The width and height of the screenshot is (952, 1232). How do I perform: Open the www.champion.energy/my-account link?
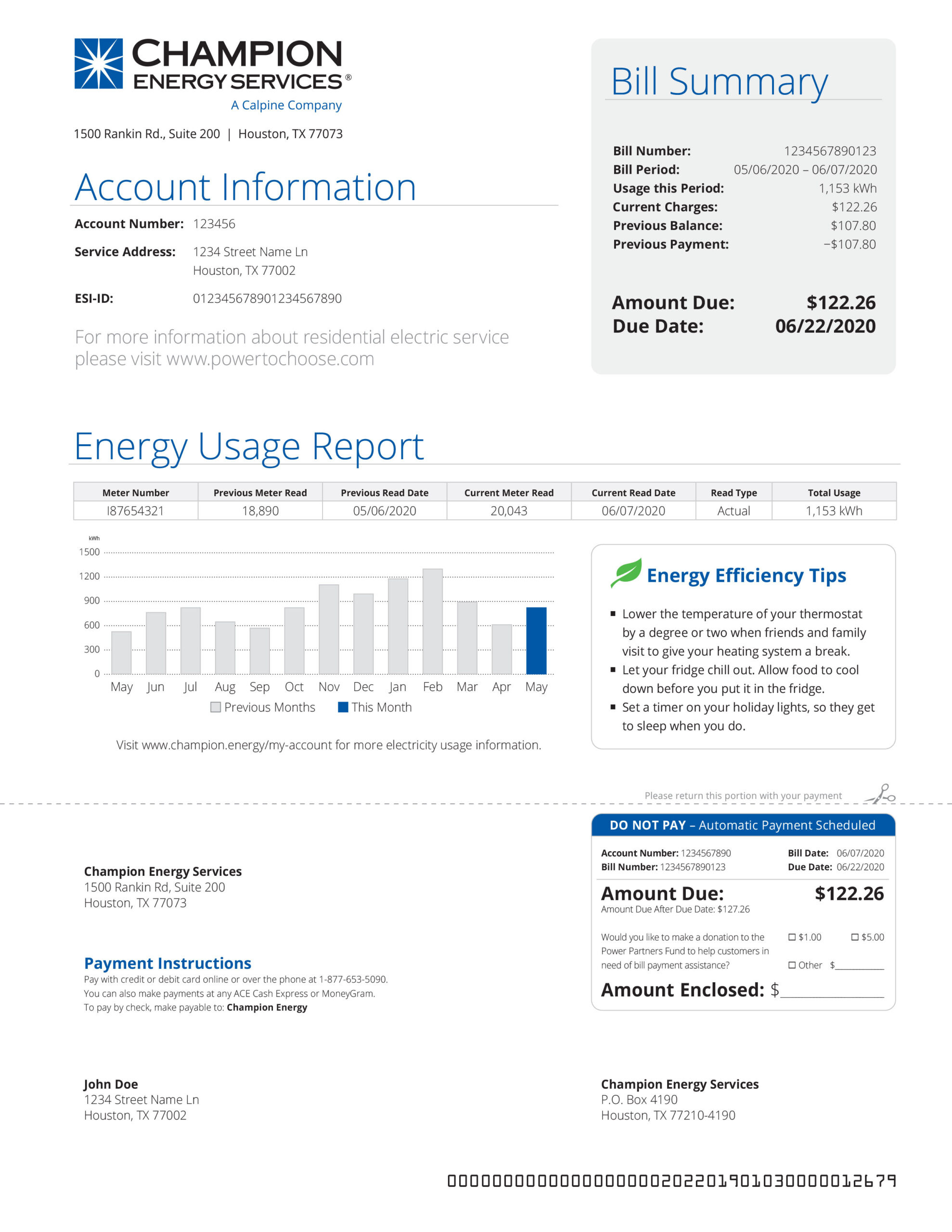[x=237, y=745]
